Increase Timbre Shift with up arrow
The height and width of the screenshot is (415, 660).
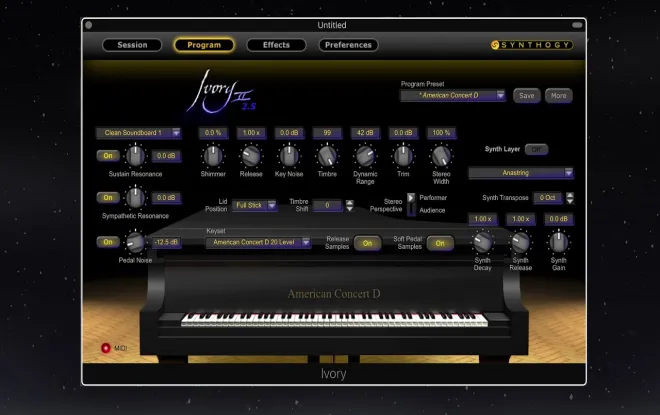point(349,202)
